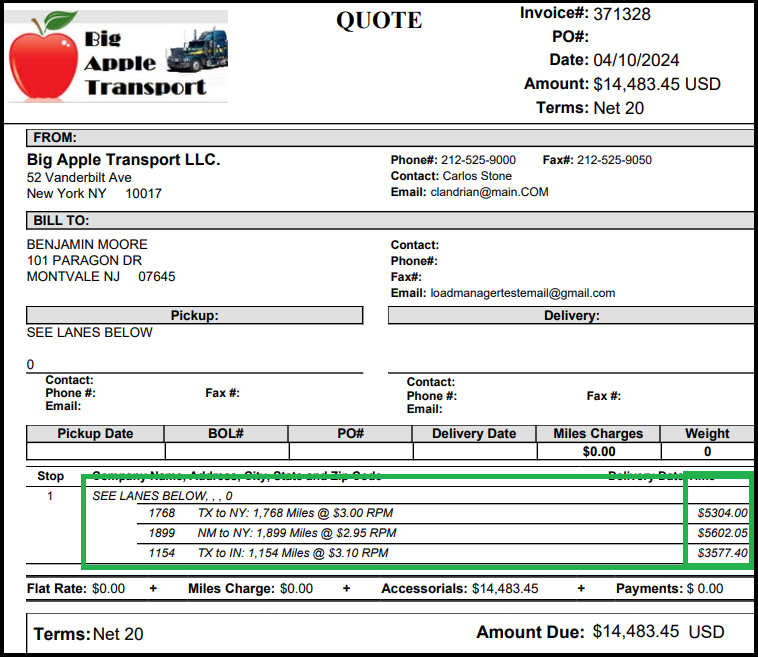Click the Weight column header
Image resolution: width=758 pixels, height=657 pixels.
tap(707, 434)
